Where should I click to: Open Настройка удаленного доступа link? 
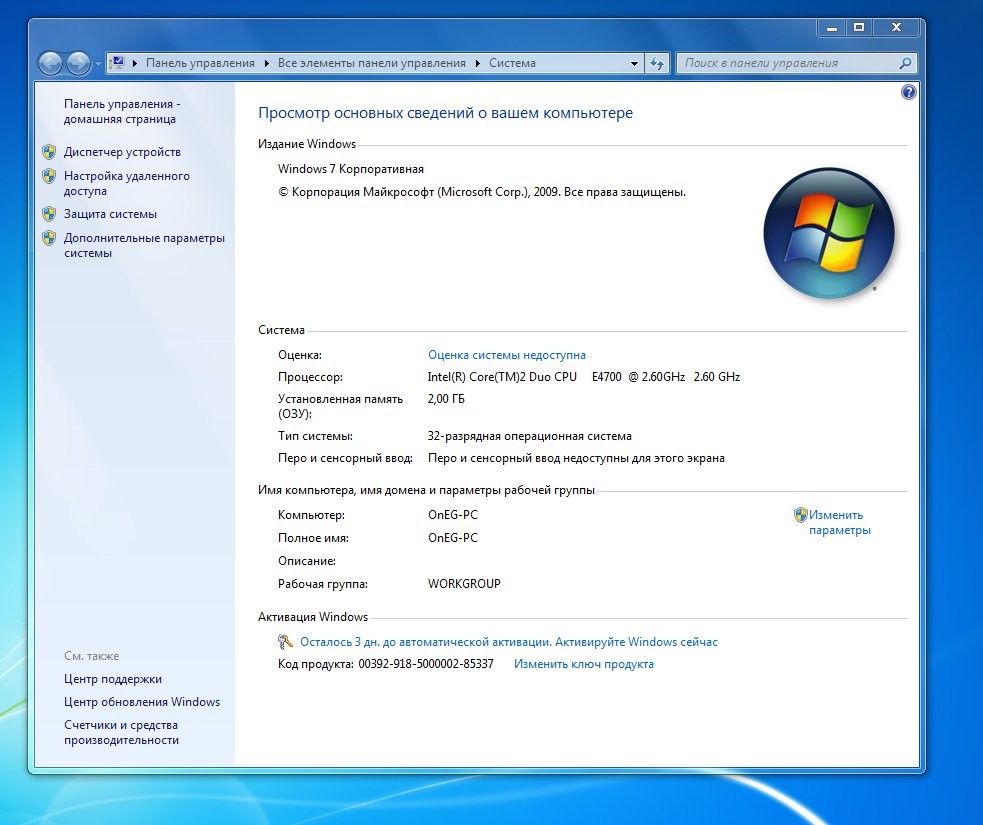[127, 184]
